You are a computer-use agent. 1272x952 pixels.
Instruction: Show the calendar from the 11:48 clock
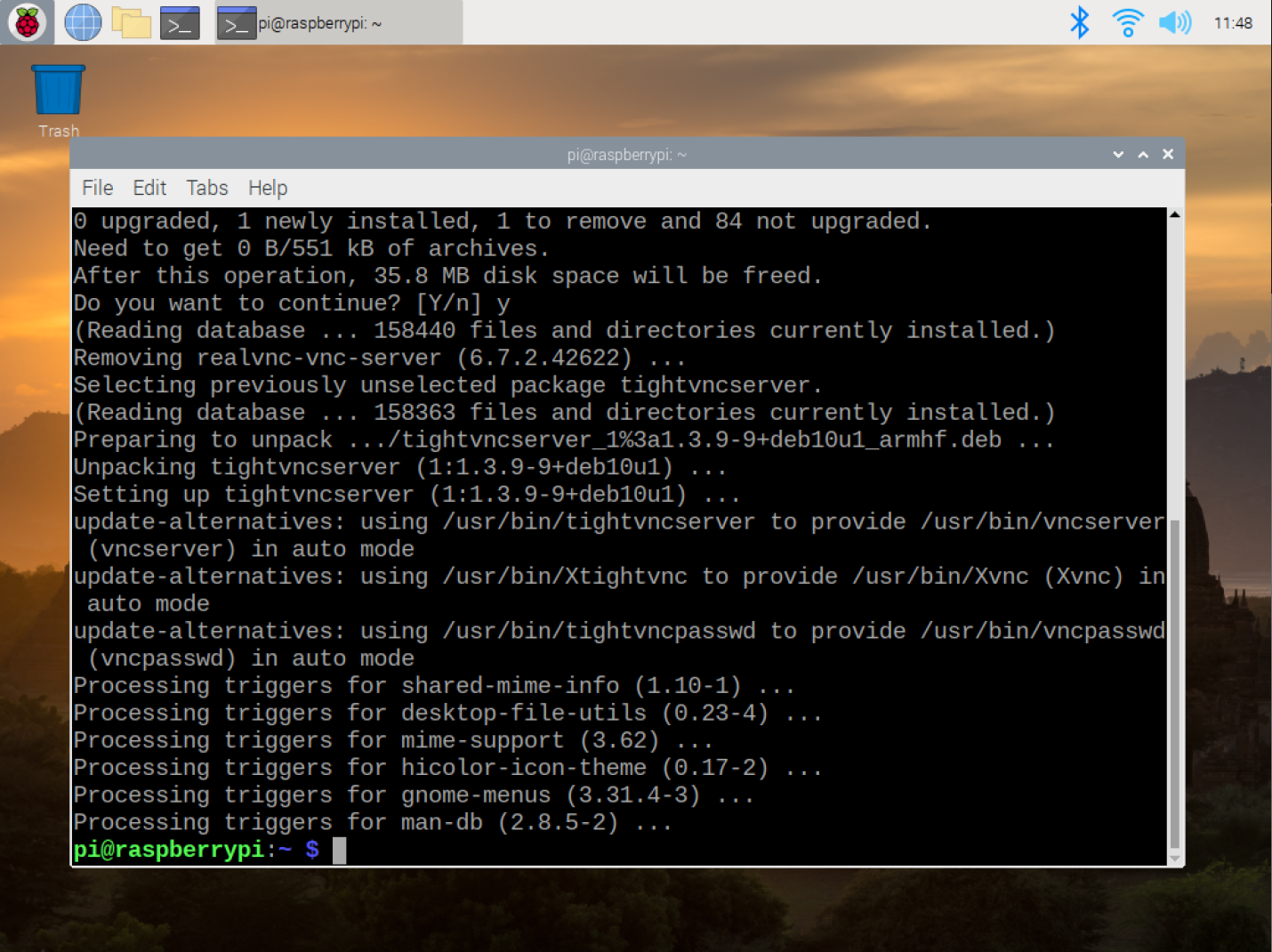(1233, 23)
